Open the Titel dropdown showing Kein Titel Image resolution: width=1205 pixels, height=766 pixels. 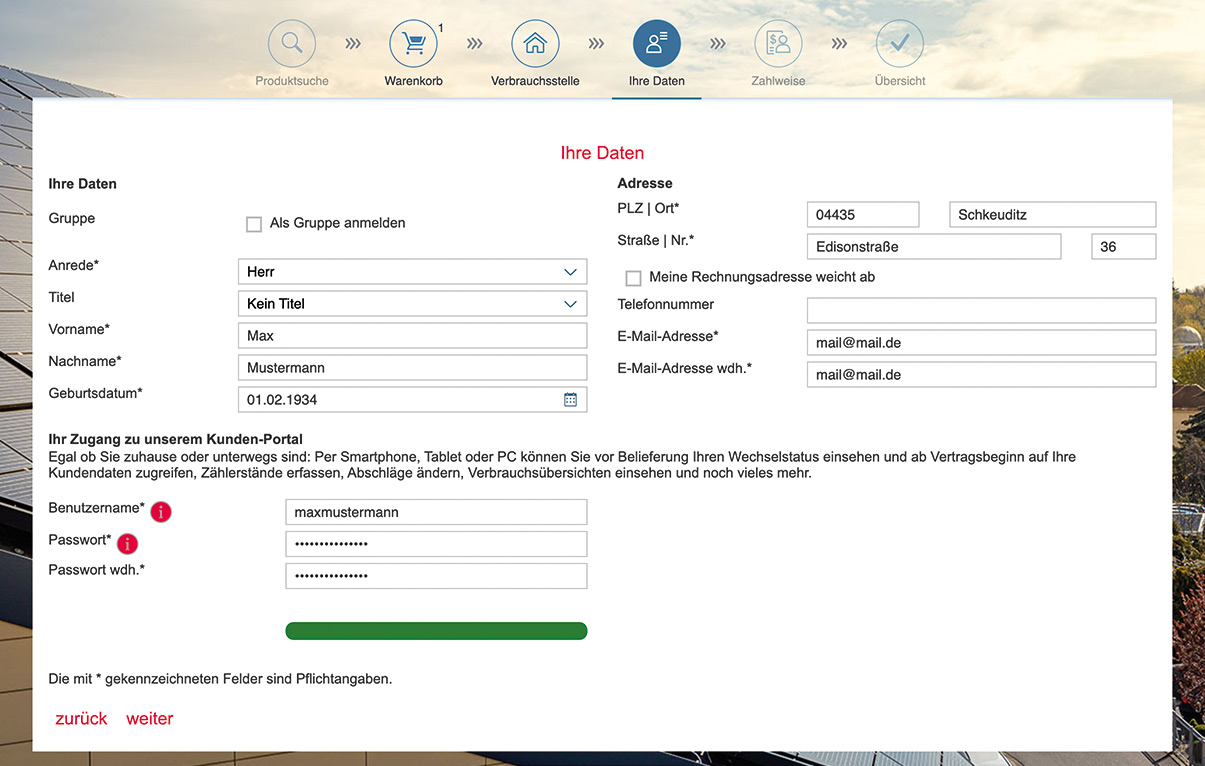pyautogui.click(x=412, y=304)
